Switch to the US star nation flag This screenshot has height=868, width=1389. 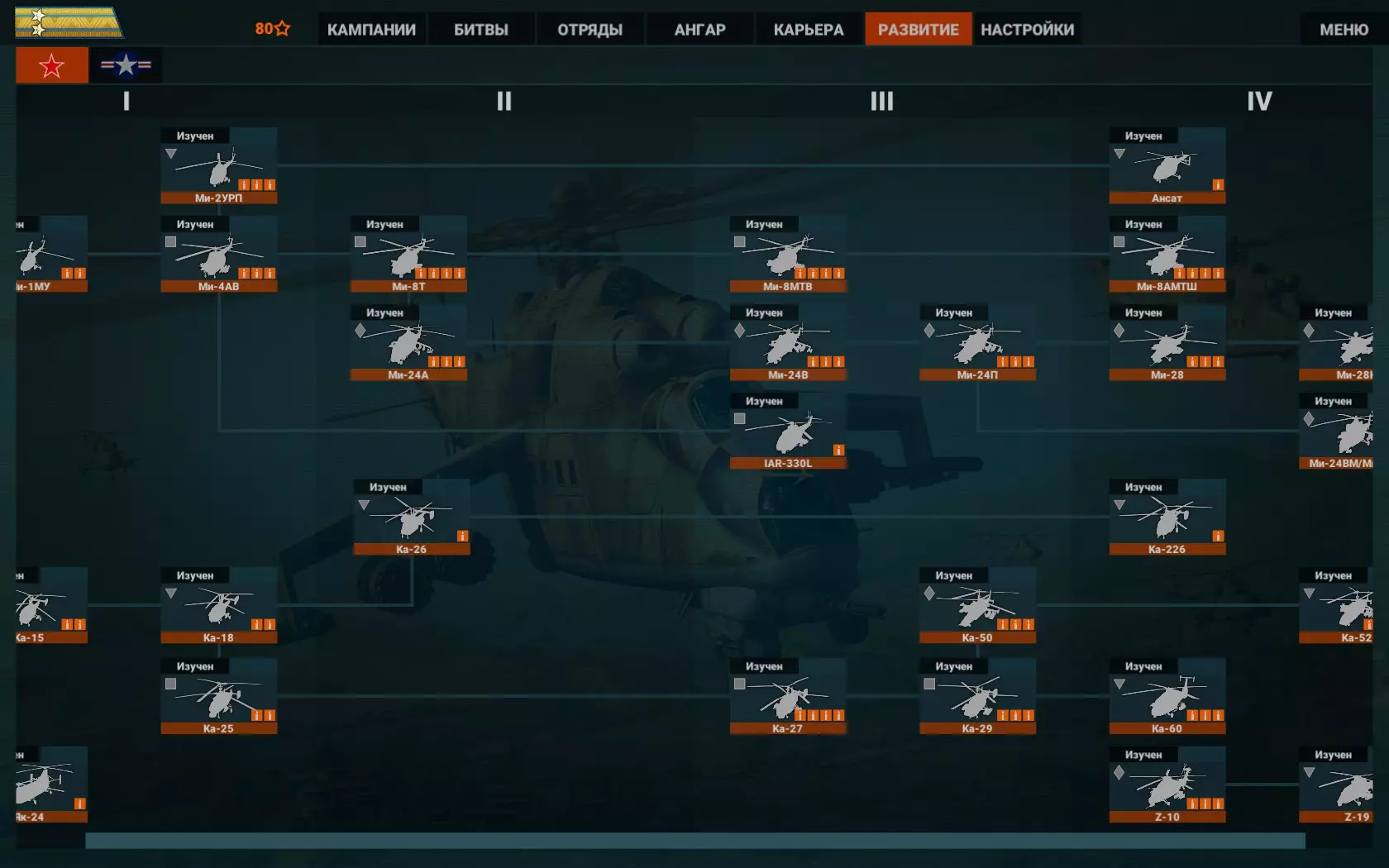coord(126,65)
